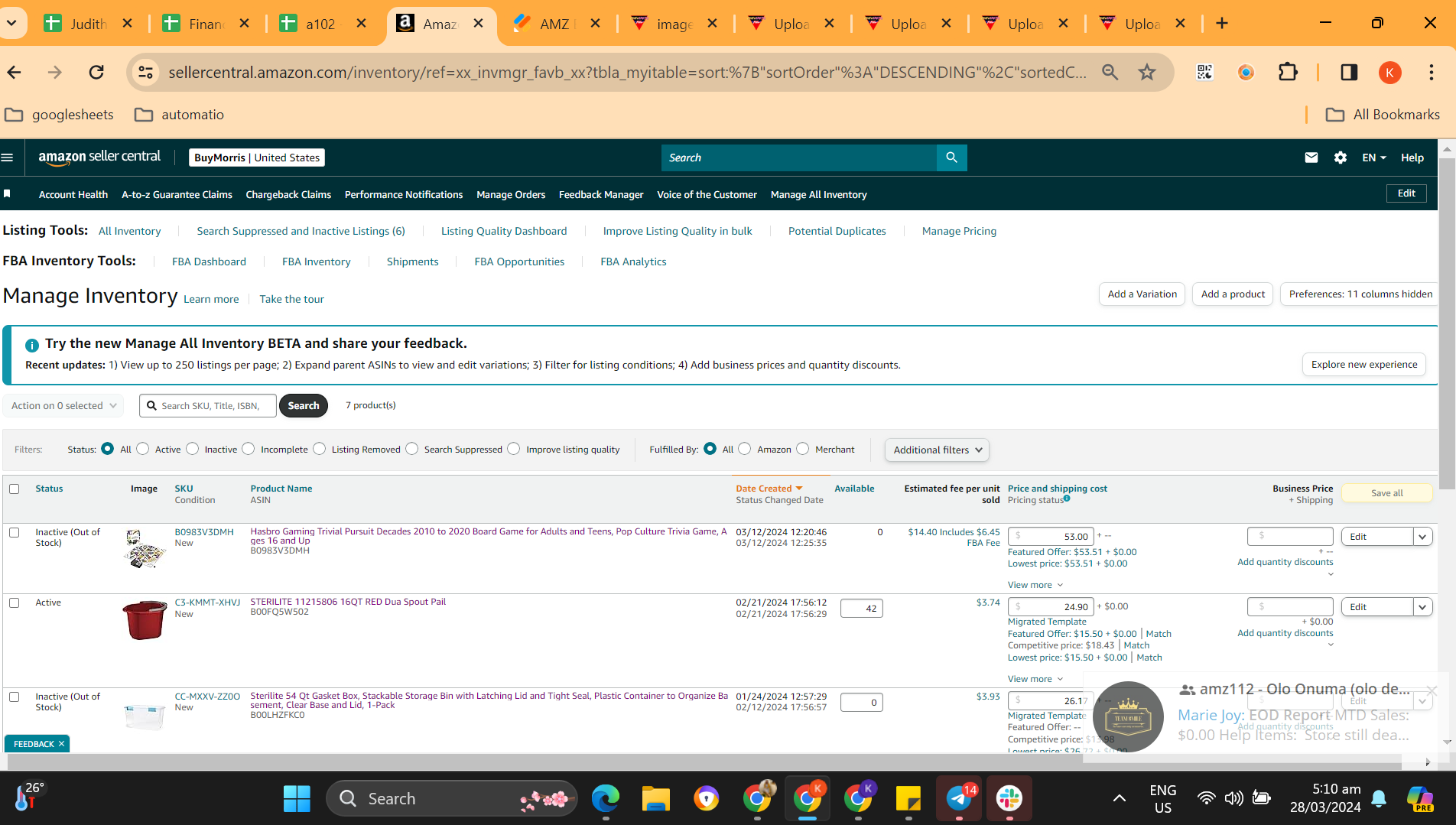This screenshot has height=825, width=1456.
Task: Open the Listing Quality Dashboard link
Action: pos(504,231)
